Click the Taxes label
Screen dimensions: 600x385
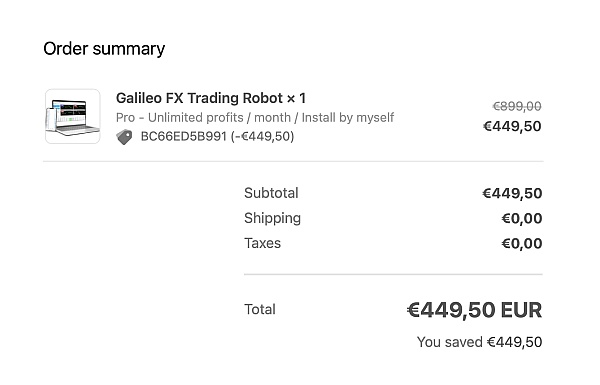tap(262, 243)
